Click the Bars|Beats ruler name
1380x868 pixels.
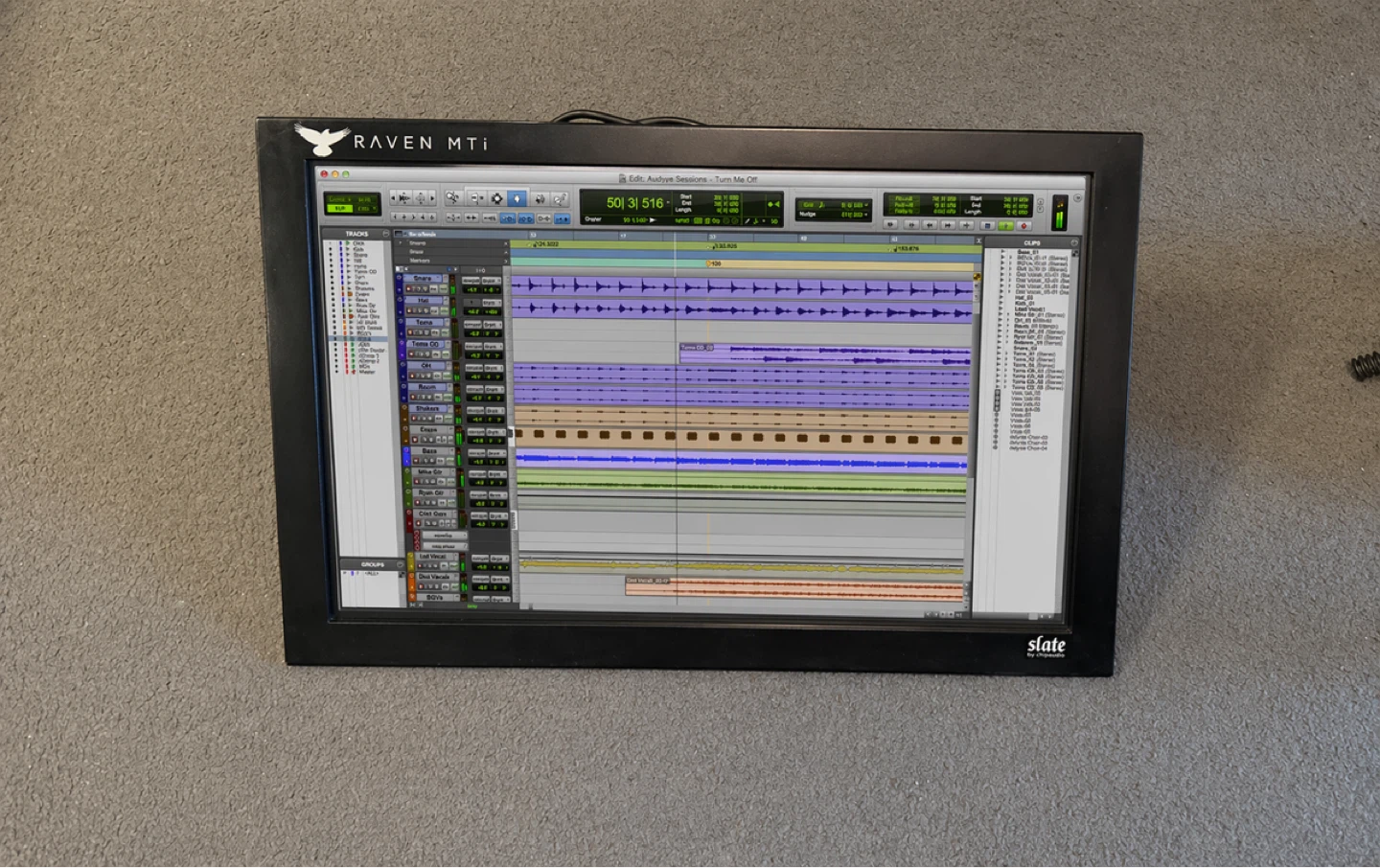tap(423, 235)
